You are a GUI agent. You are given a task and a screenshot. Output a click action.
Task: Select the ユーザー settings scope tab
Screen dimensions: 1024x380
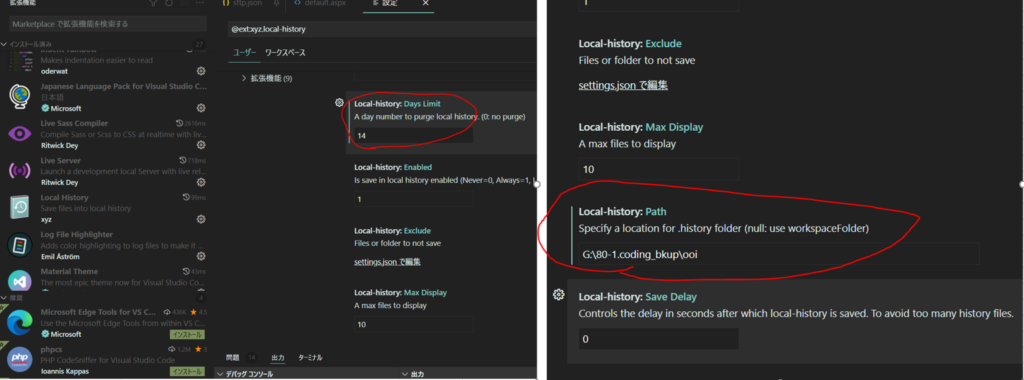pyautogui.click(x=245, y=53)
